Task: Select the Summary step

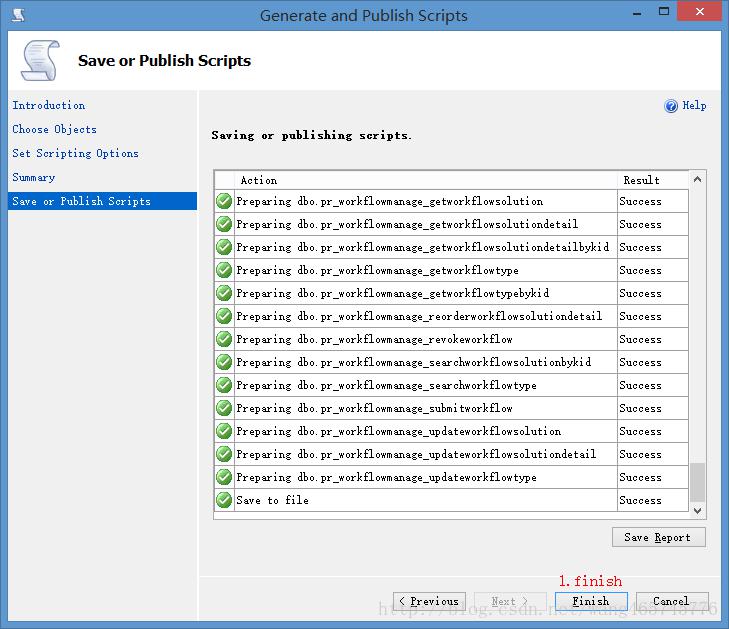Action: (33, 177)
